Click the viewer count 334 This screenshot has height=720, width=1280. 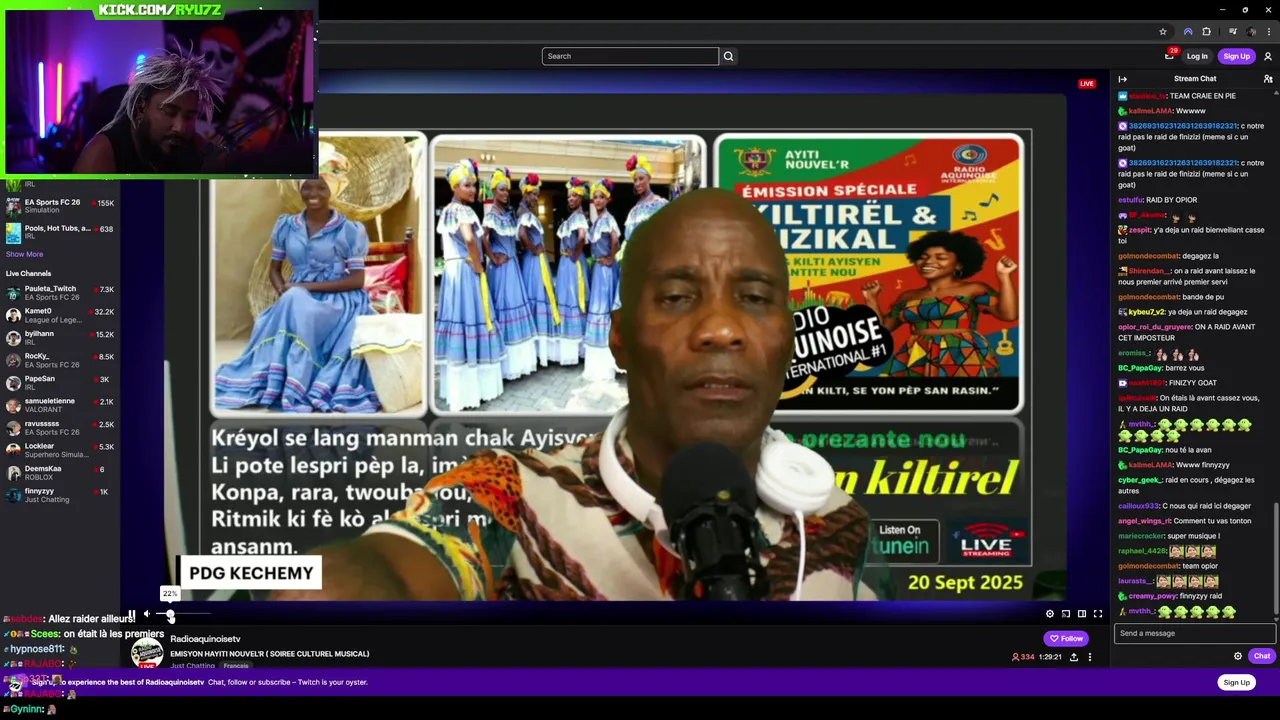1023,657
